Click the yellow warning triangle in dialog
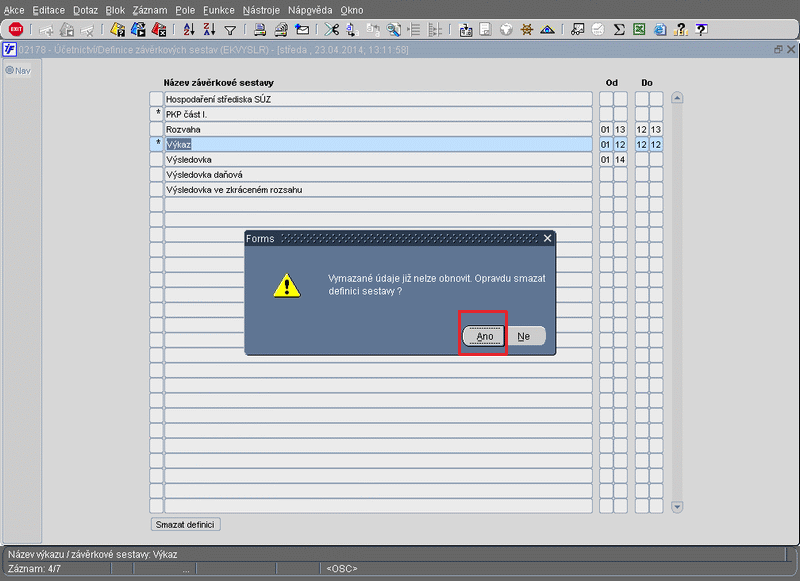This screenshot has width=800, height=581. pyautogui.click(x=287, y=286)
